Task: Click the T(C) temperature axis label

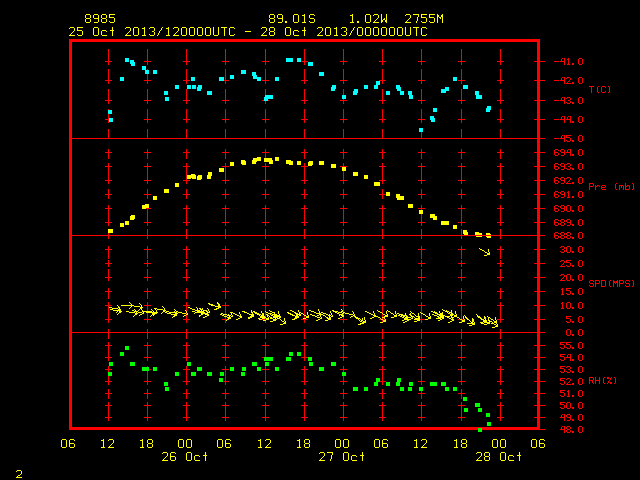Action: click(x=600, y=89)
